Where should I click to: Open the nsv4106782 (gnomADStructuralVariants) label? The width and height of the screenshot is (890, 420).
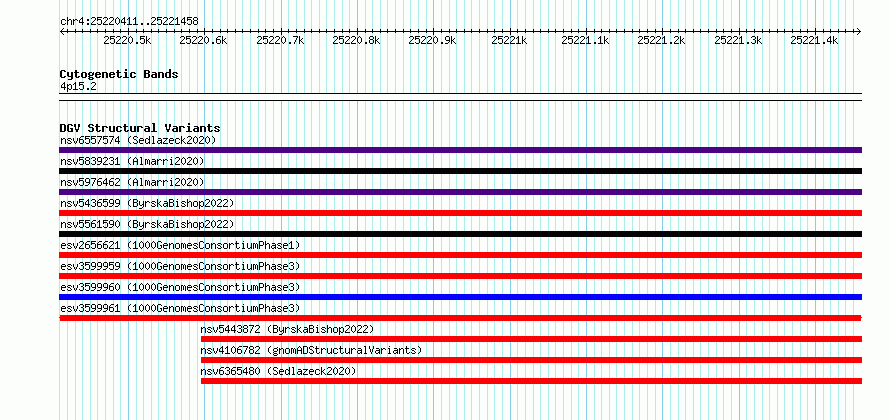[312, 350]
